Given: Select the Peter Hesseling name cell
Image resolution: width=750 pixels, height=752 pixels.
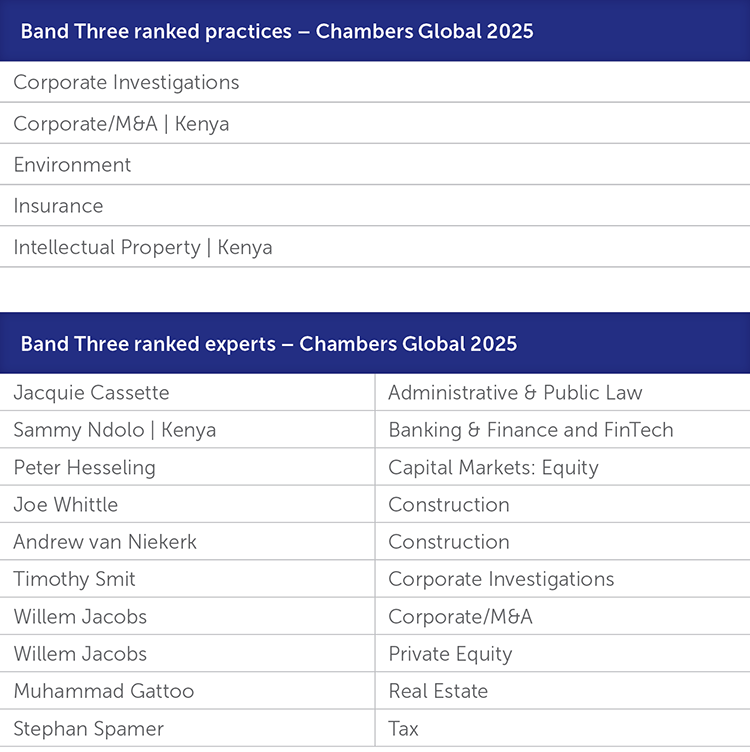Looking at the screenshot, I should (x=187, y=467).
